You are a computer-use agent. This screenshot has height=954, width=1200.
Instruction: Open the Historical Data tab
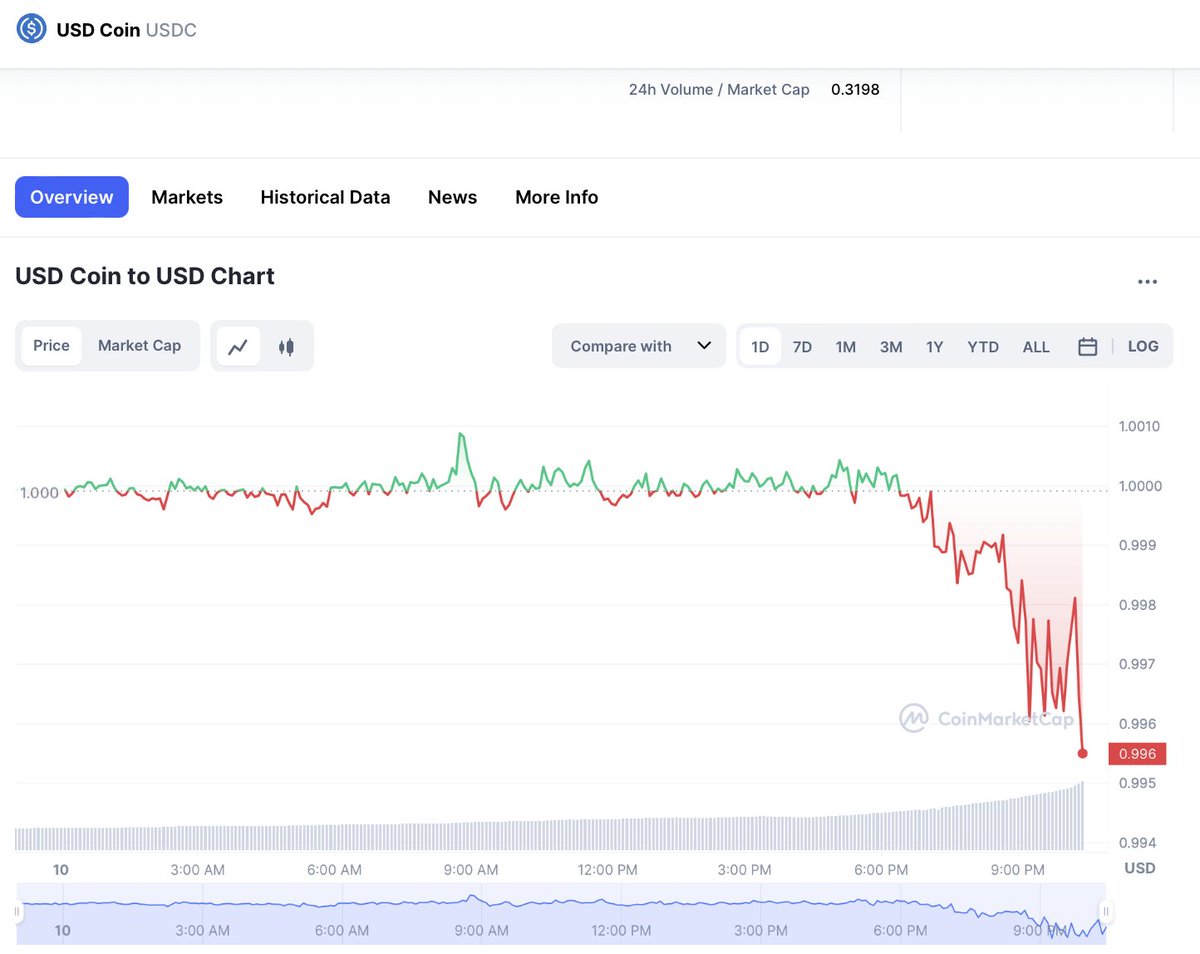[x=325, y=197]
